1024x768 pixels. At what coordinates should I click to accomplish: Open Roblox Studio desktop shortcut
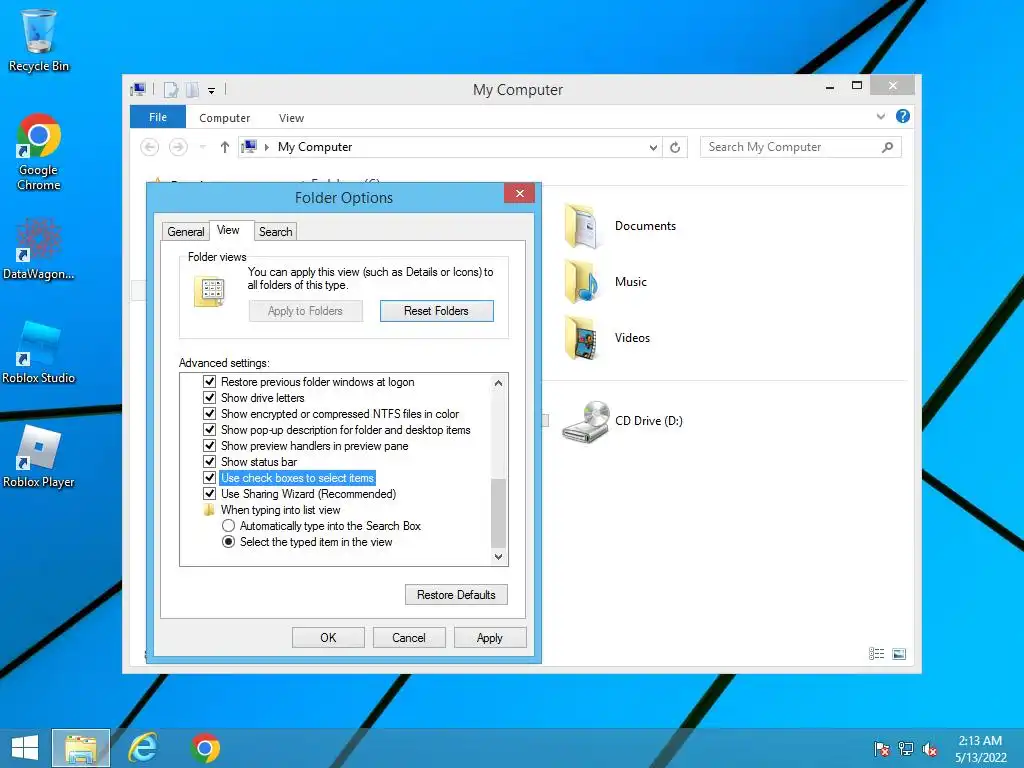pos(39,351)
